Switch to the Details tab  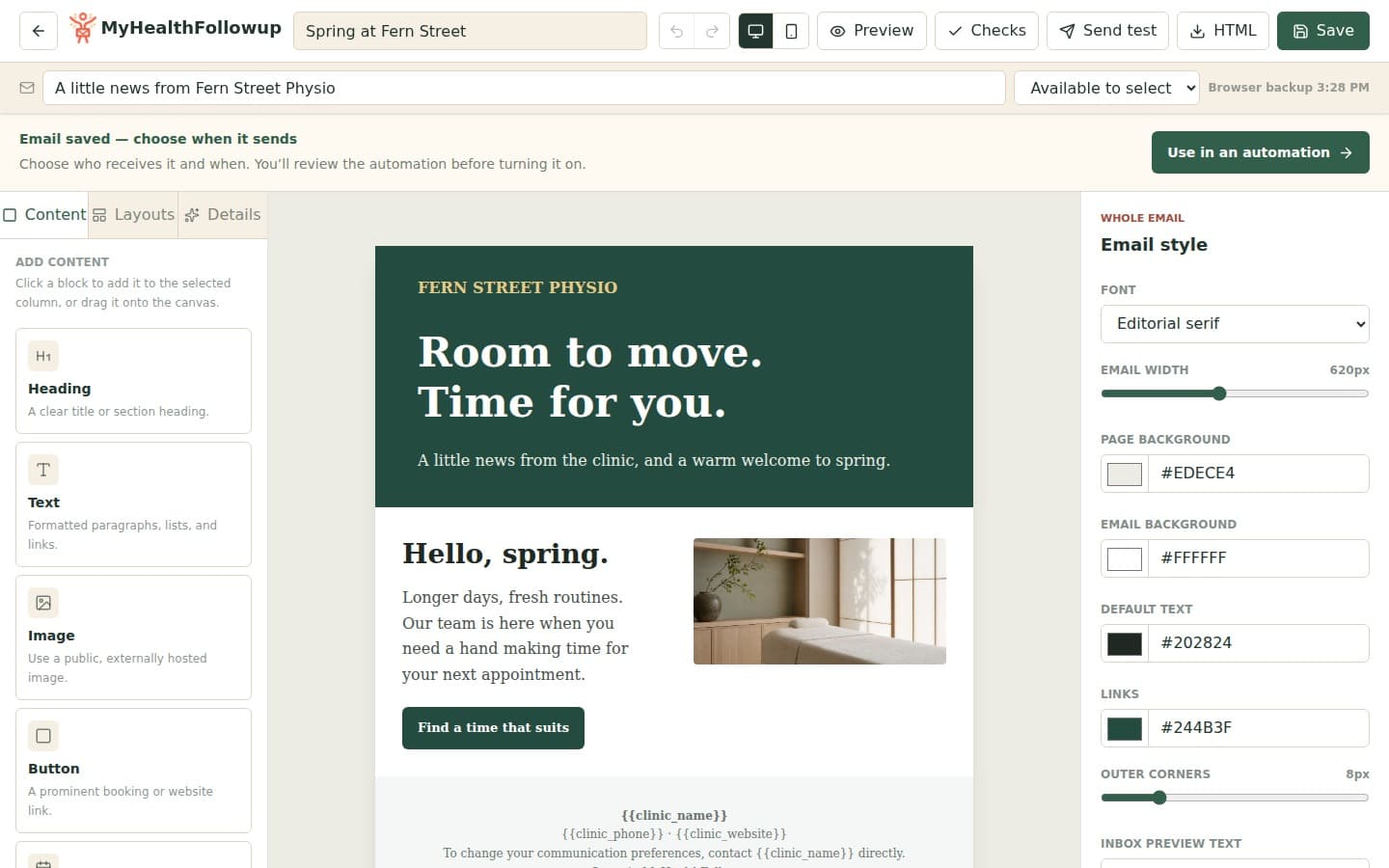tap(223, 214)
